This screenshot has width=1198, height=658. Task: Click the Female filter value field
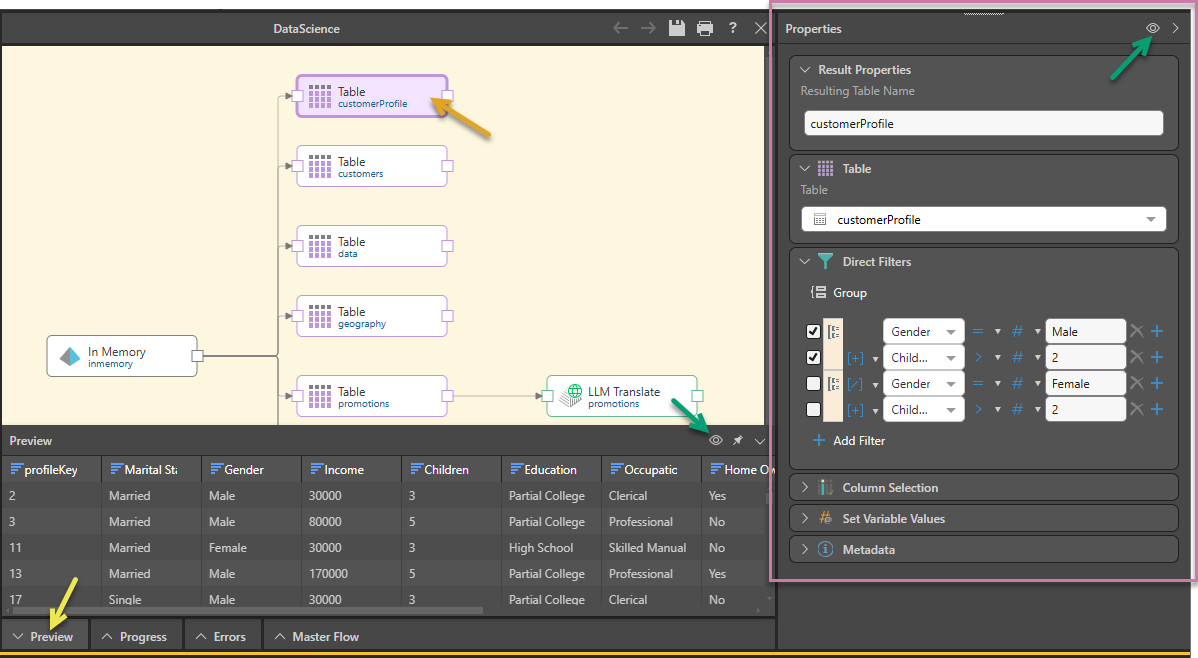tap(1085, 384)
